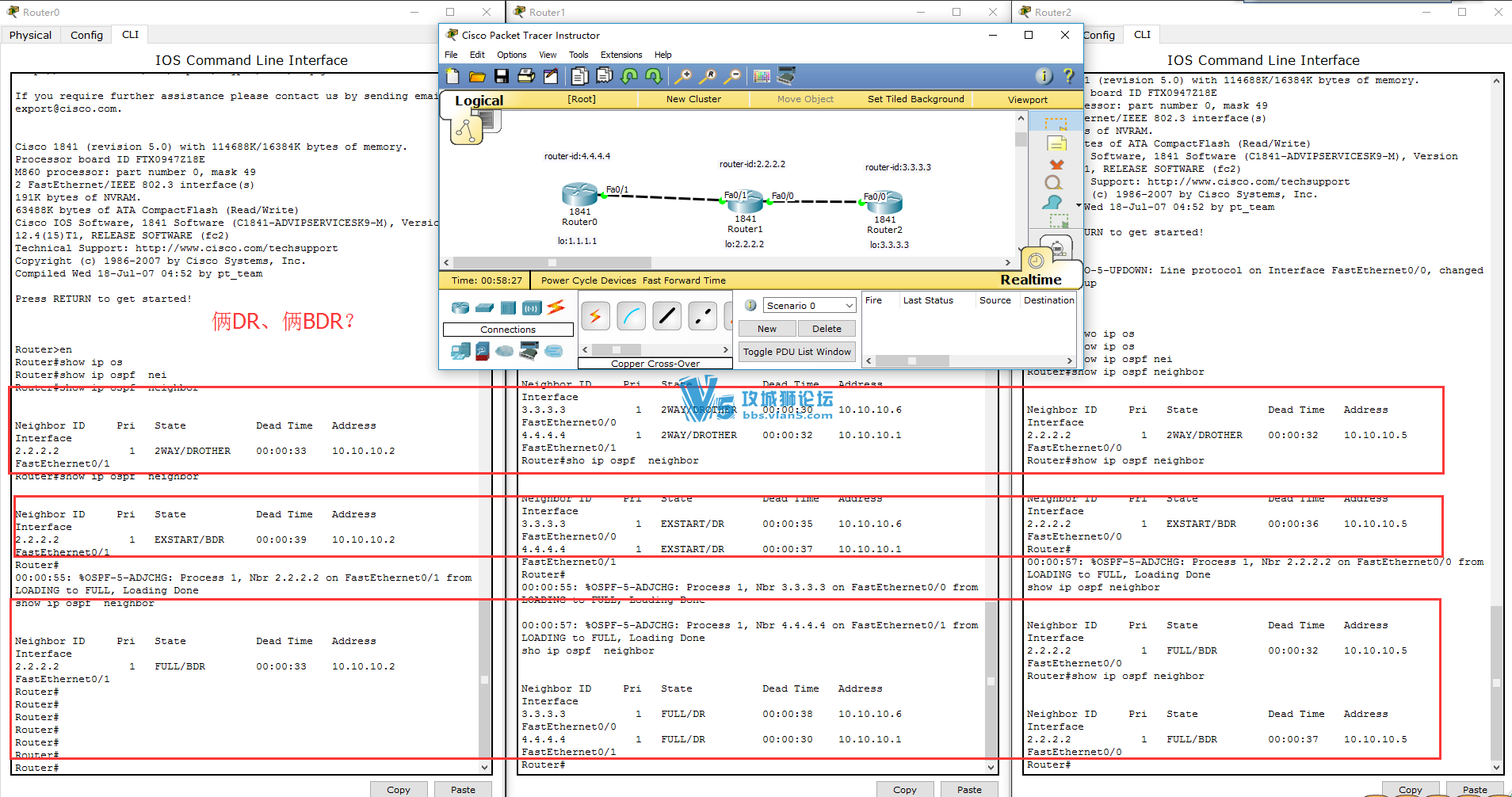1512x797 pixels.
Task: Click the Viewport button
Action: [x=1028, y=100]
